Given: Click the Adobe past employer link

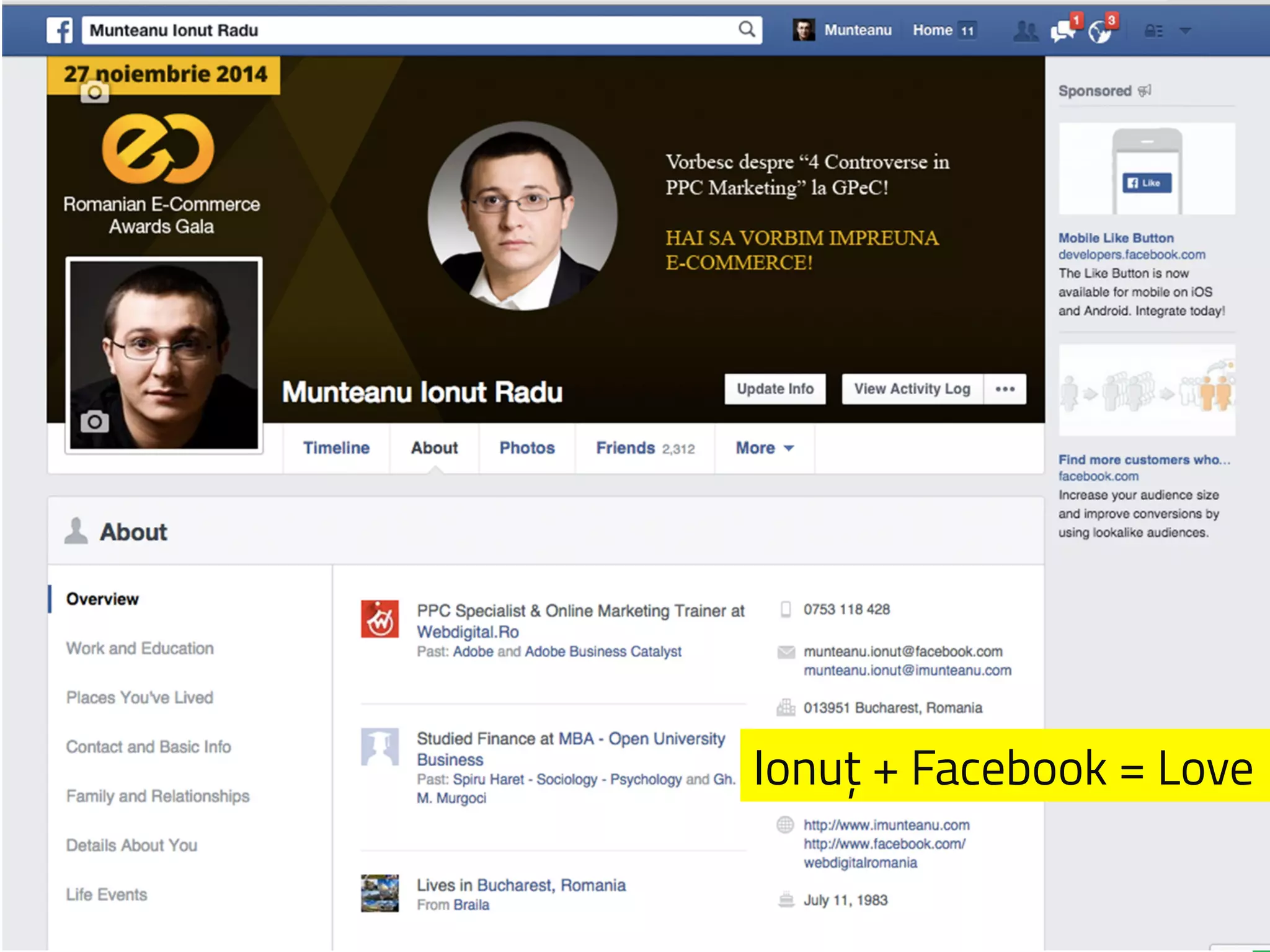Looking at the screenshot, I should coord(473,652).
